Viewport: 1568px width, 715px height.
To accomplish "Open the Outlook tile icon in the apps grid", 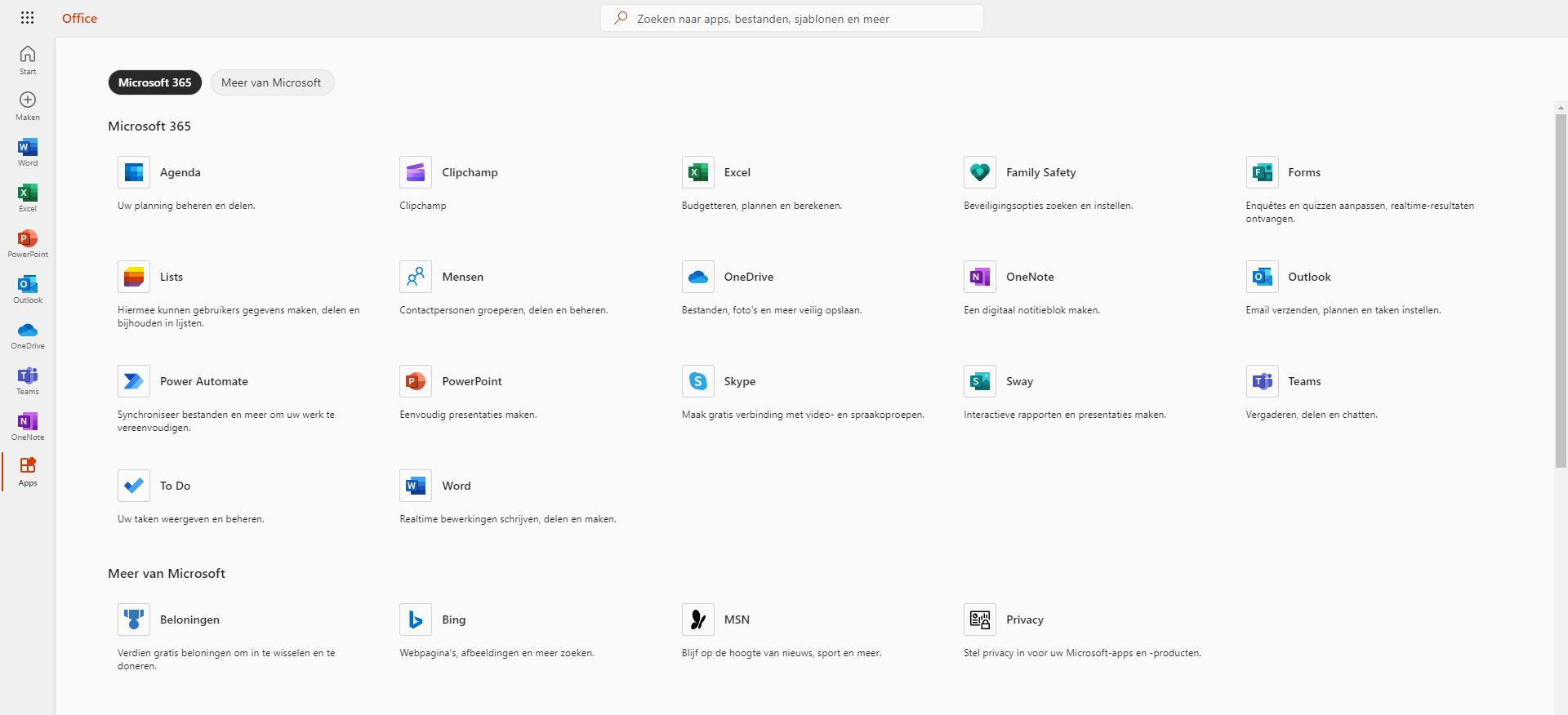I will [1263, 277].
